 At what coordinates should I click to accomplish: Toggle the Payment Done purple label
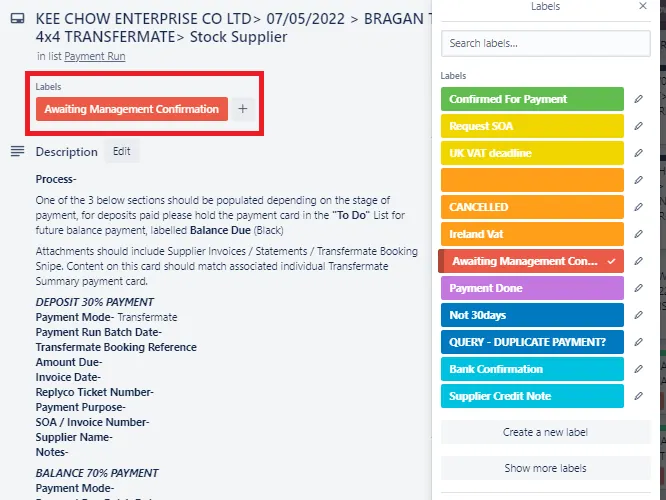[x=532, y=288]
